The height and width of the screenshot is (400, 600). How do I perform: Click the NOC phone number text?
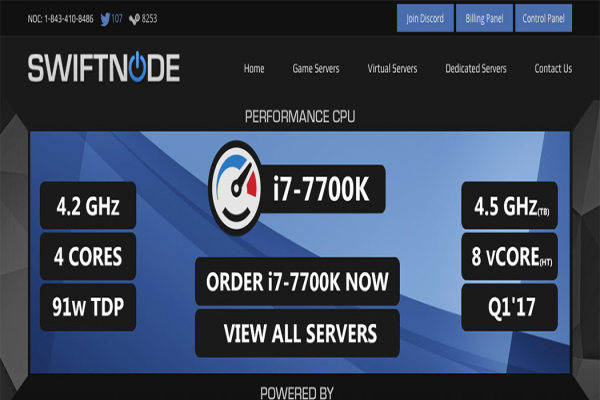coord(60,19)
